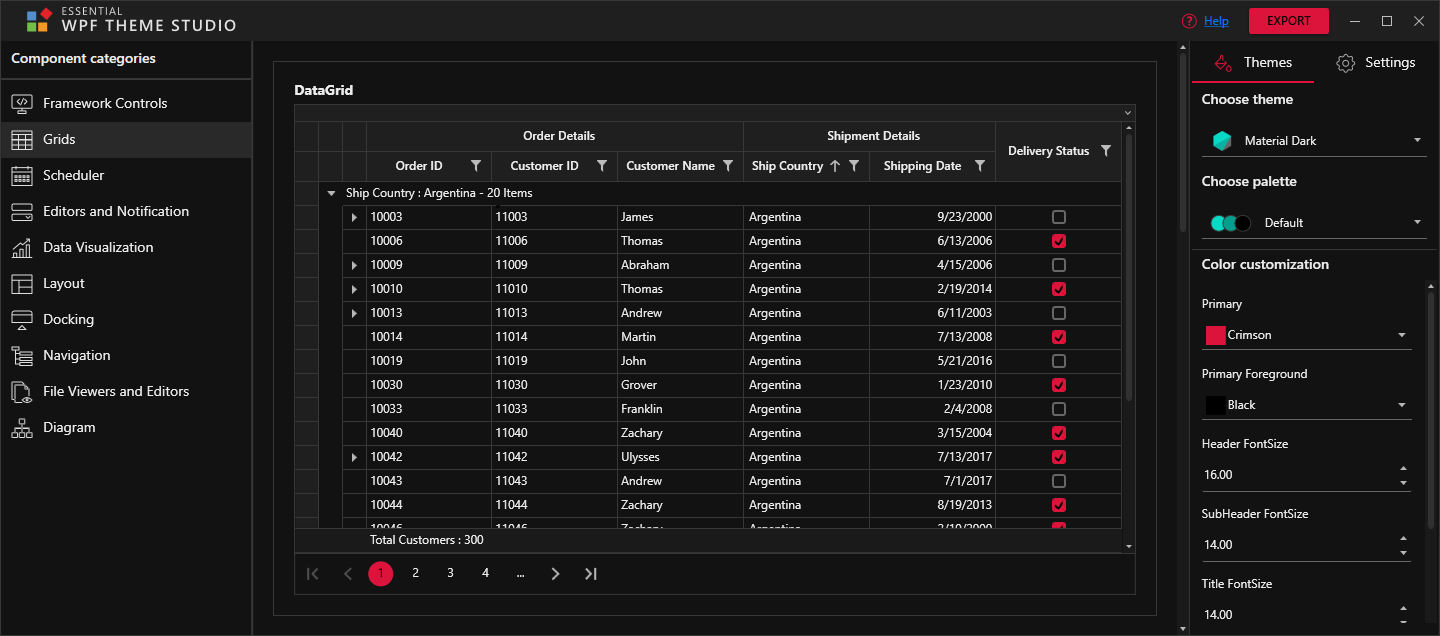
Task: Open the Diagram category icon
Action: (x=22, y=428)
